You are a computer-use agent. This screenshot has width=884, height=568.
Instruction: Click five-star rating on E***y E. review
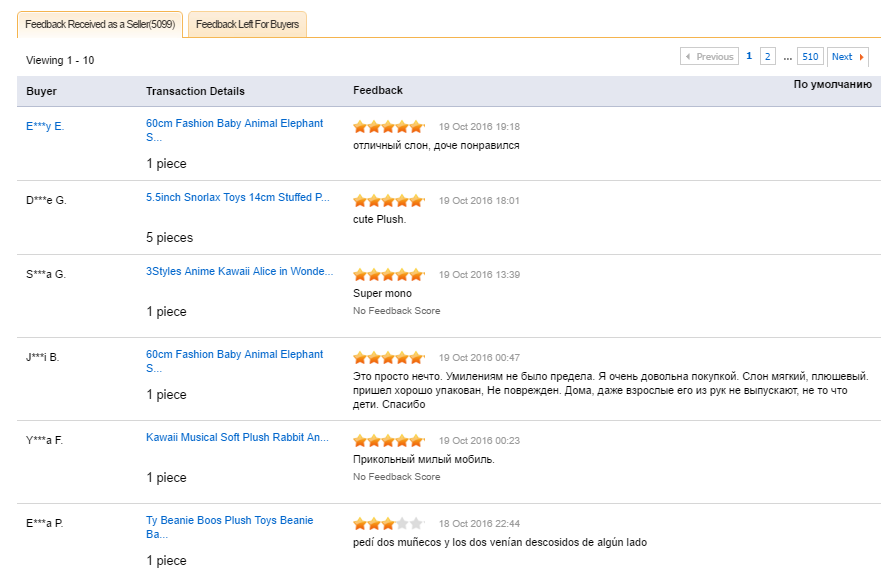coord(389,127)
